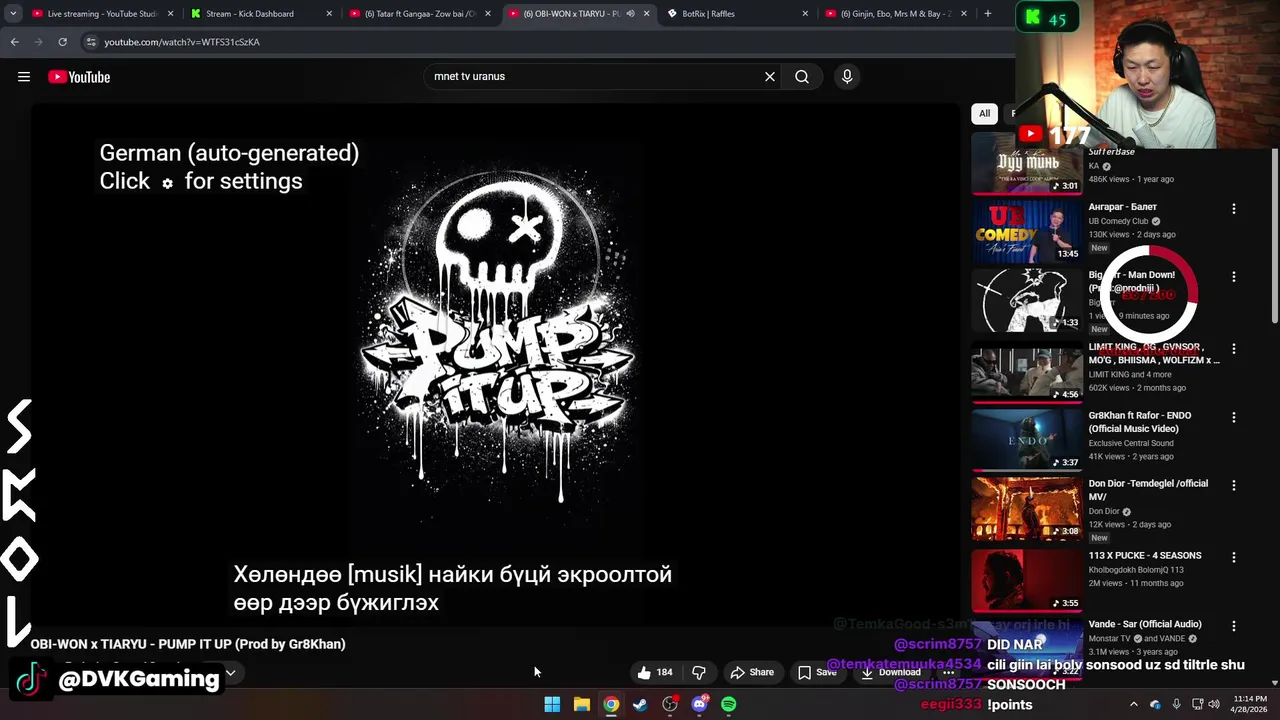Open Ангараг - Балет video title
Screen dimensions: 1280x720
(1123, 207)
